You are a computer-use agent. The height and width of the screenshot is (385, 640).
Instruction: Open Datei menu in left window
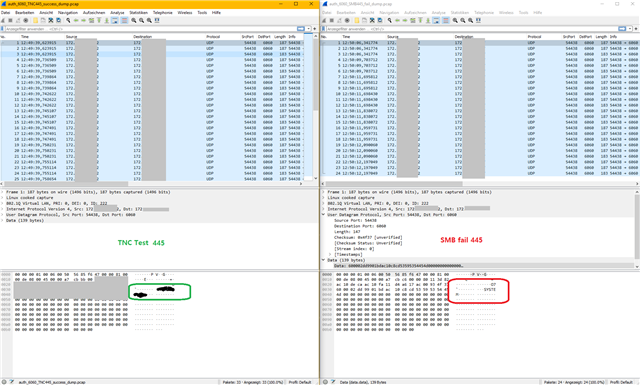[x=5, y=13]
